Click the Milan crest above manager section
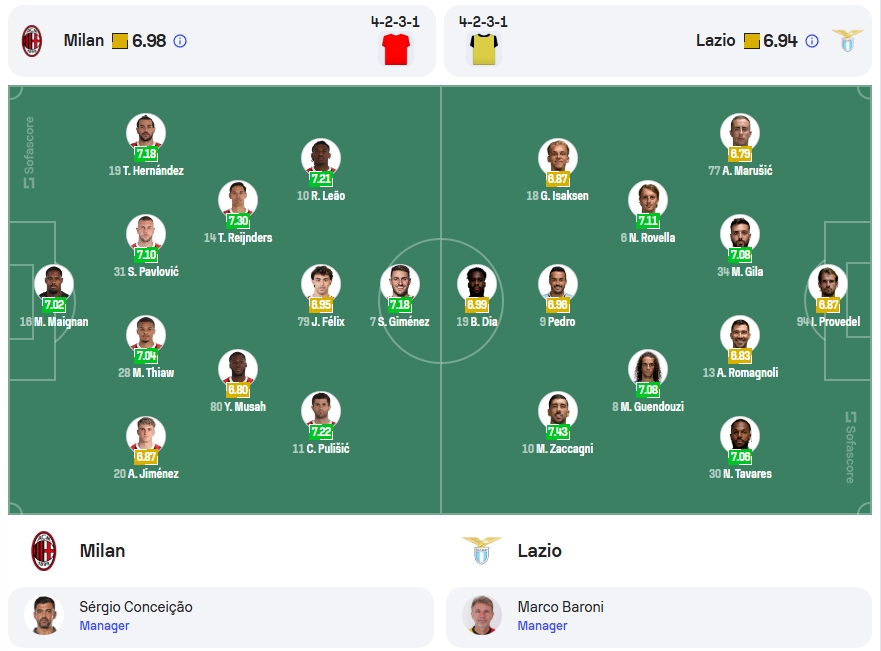881x651 pixels. (44, 551)
